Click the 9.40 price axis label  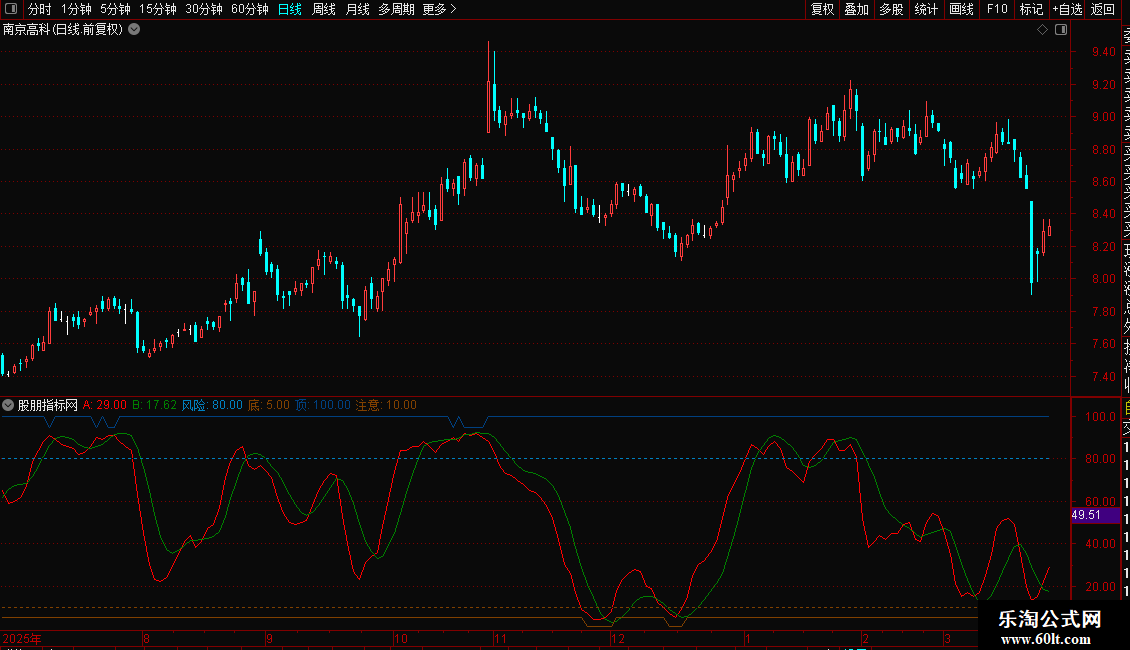pyautogui.click(x=1103, y=52)
